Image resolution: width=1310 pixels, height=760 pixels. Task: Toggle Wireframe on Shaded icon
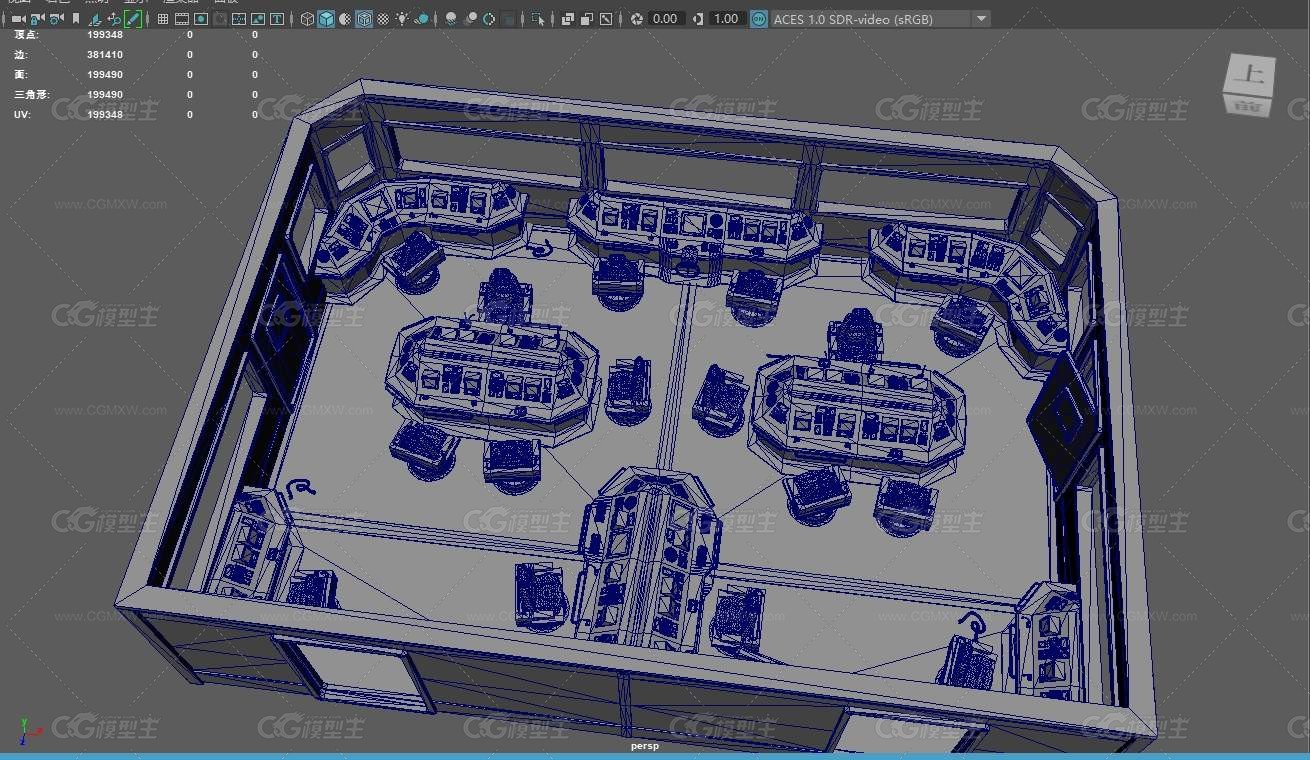coord(364,19)
